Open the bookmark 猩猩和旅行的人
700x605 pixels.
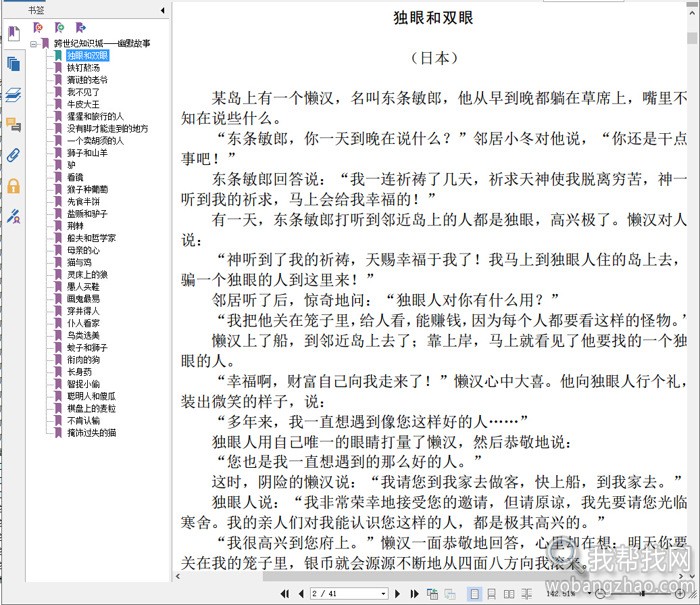point(96,116)
